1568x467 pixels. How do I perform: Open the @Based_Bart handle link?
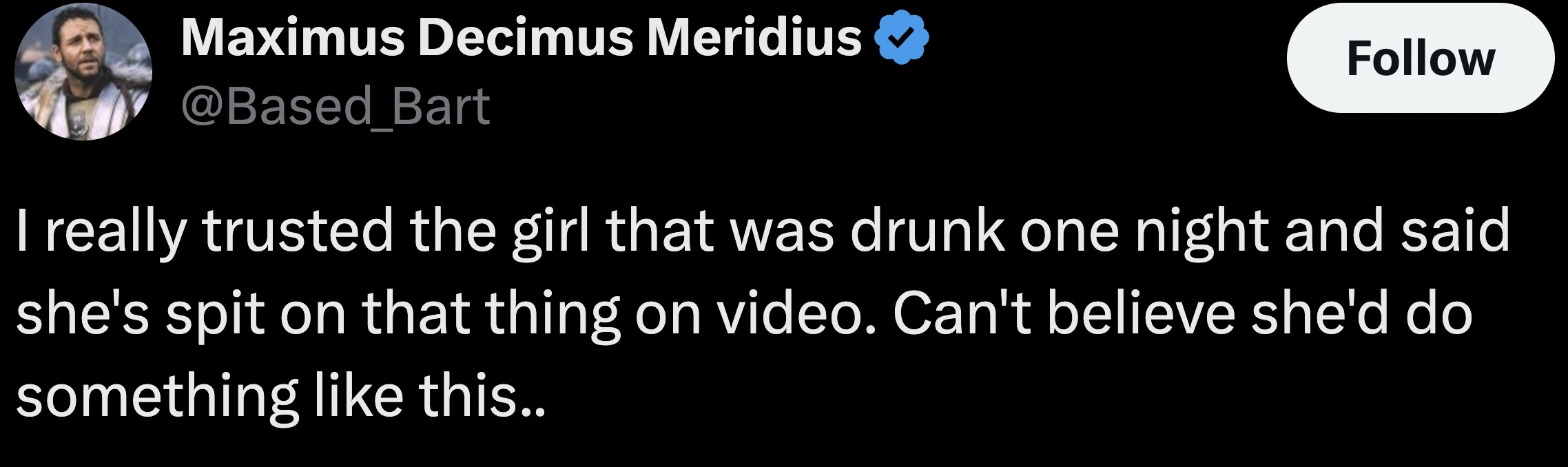point(336,107)
